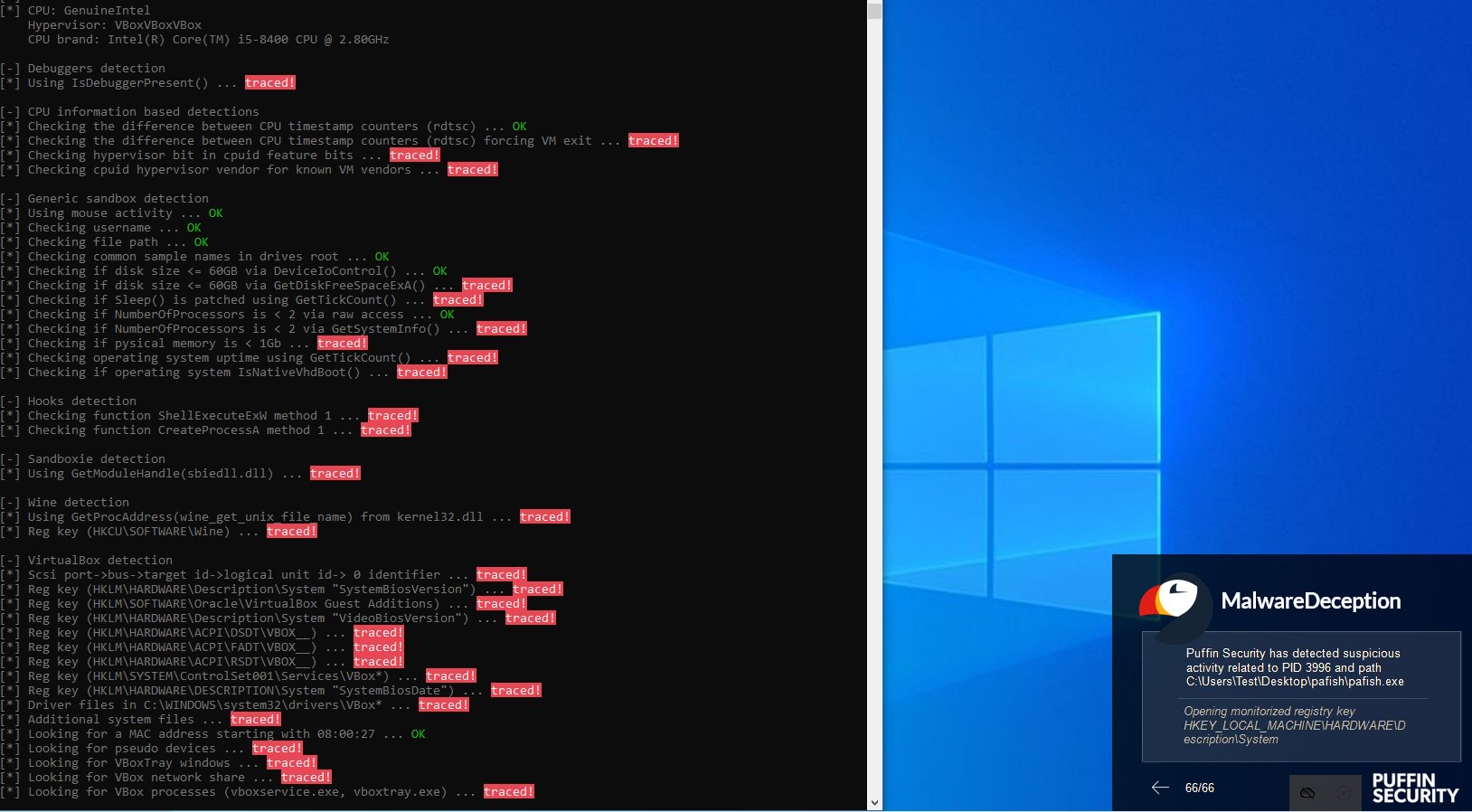Click the Puffin Security brand logo

click(x=1415, y=788)
